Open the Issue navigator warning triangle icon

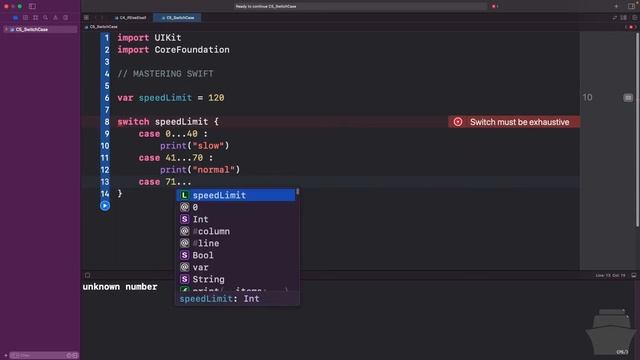(56, 18)
